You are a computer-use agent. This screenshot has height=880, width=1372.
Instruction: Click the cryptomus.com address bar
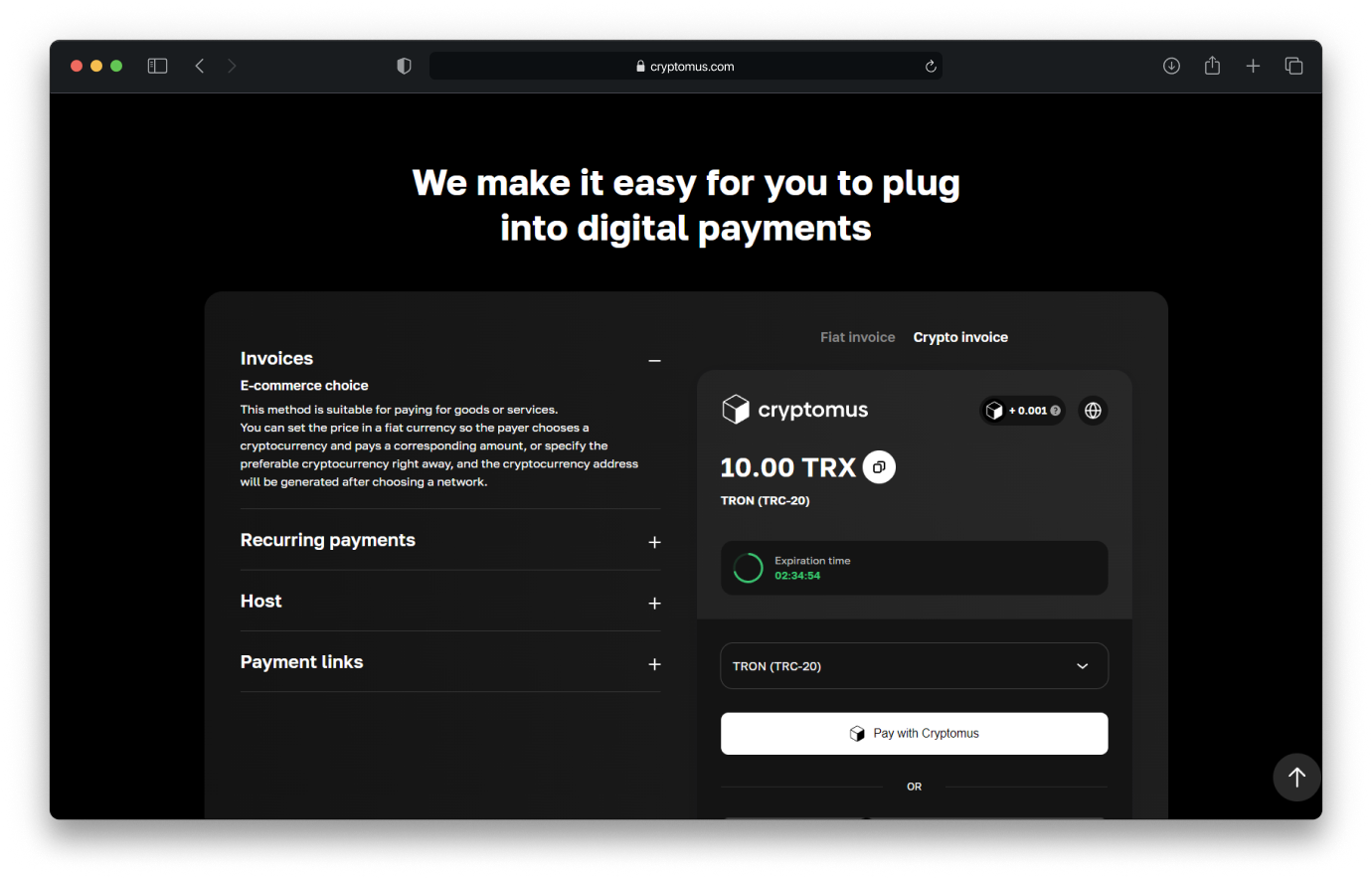pyautogui.click(x=686, y=66)
